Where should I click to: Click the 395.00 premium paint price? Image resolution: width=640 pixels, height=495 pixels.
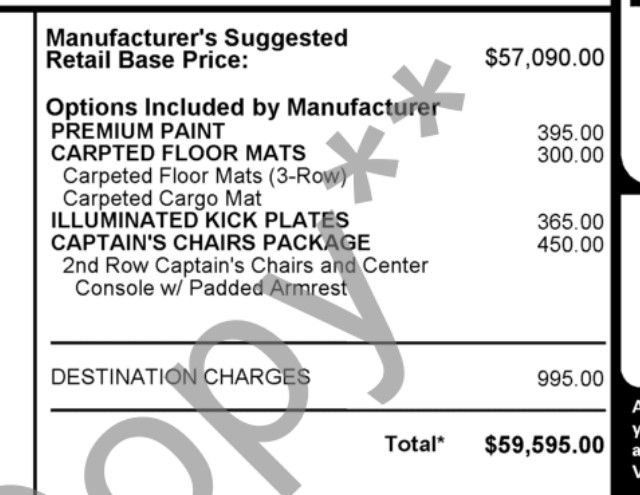tap(570, 133)
